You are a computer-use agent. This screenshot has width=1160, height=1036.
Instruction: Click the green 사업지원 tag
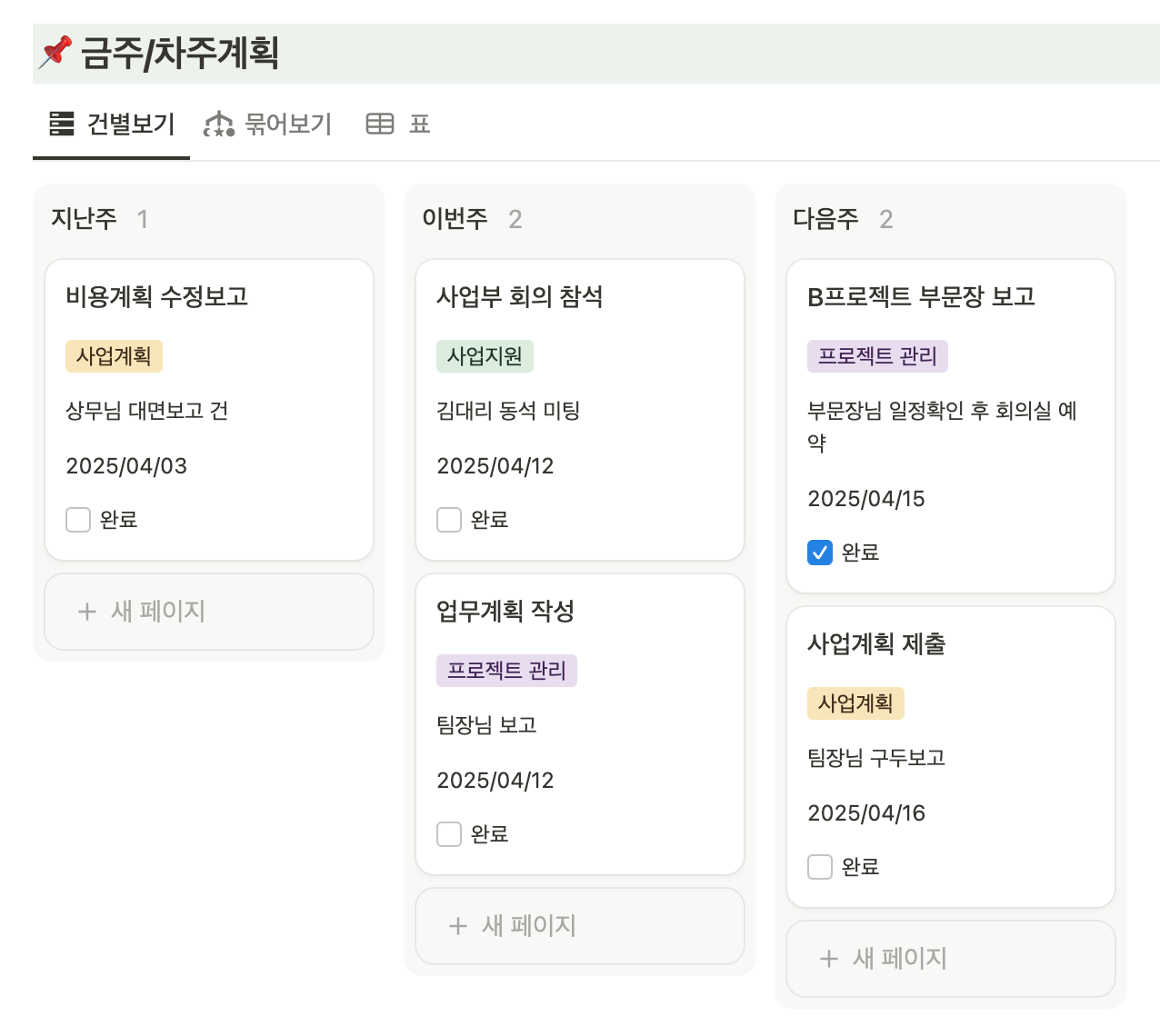[x=485, y=356]
